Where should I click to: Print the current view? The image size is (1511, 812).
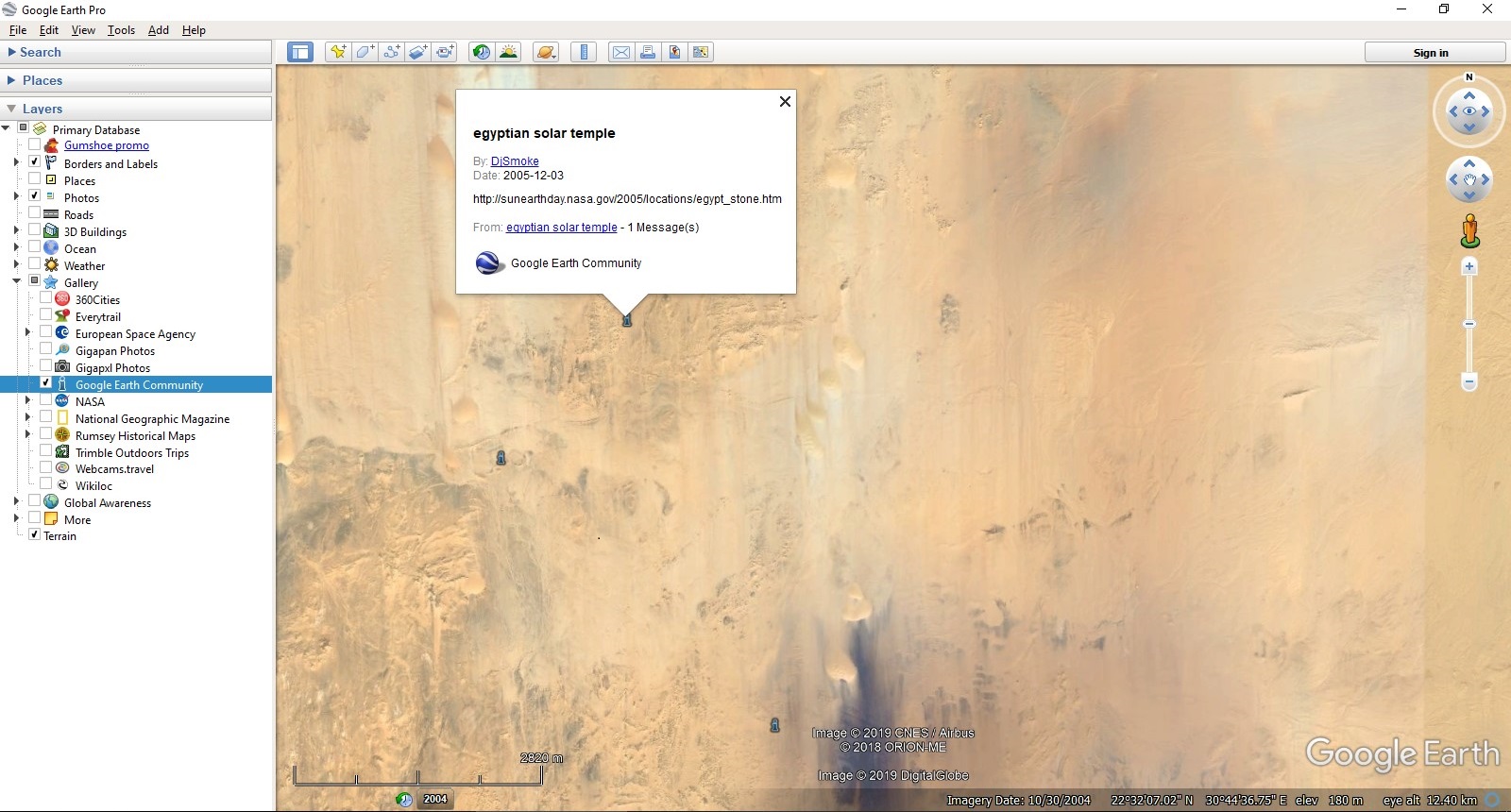648,52
